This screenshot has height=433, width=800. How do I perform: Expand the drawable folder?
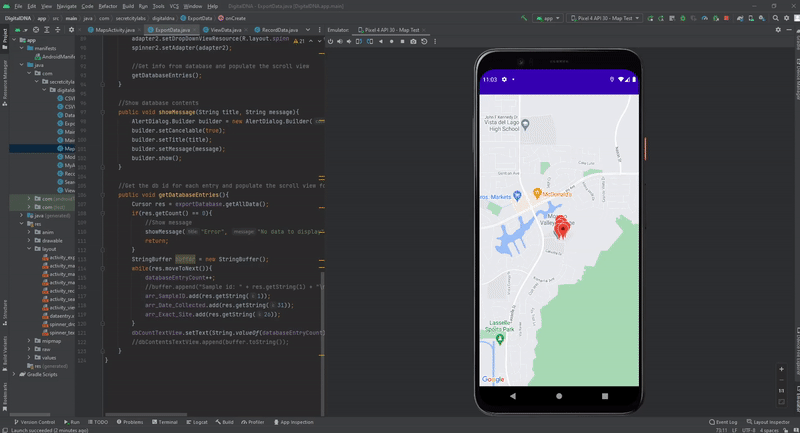[x=29, y=240]
